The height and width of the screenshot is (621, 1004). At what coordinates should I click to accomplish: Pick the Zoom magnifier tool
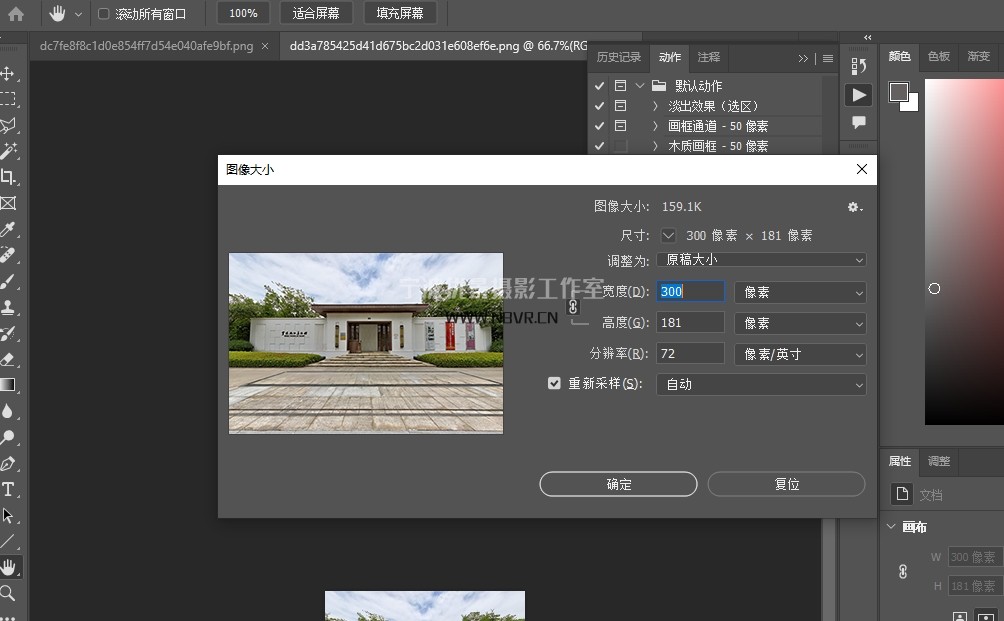coord(8,593)
